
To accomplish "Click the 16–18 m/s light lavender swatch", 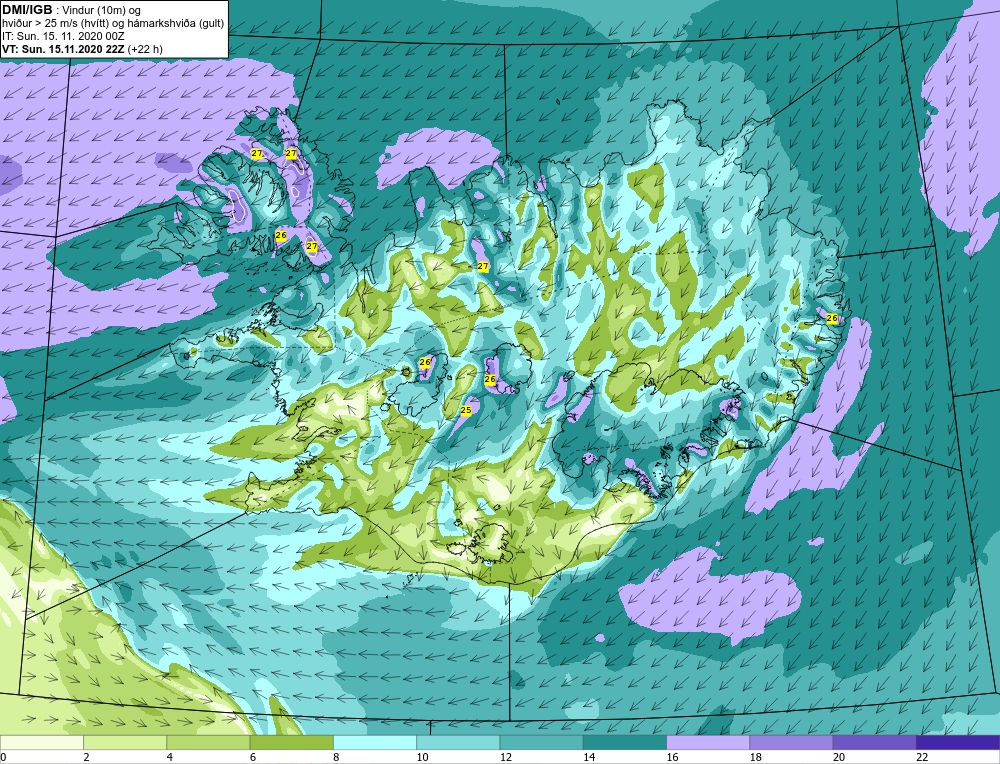I will tap(708, 742).
